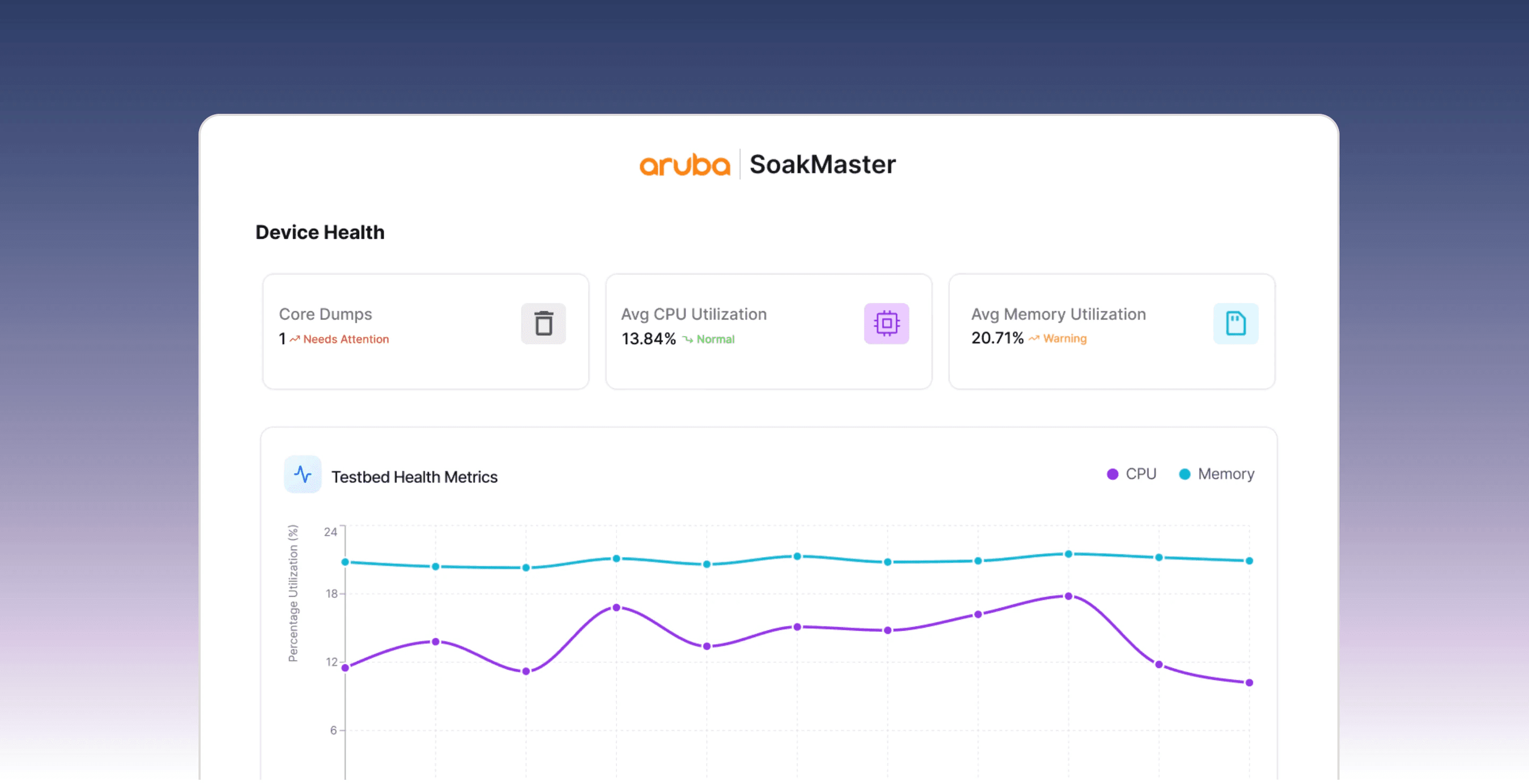This screenshot has width=1529, height=784.
Task: Click the memory card icon in Memory Utilization card
Action: (x=1235, y=323)
